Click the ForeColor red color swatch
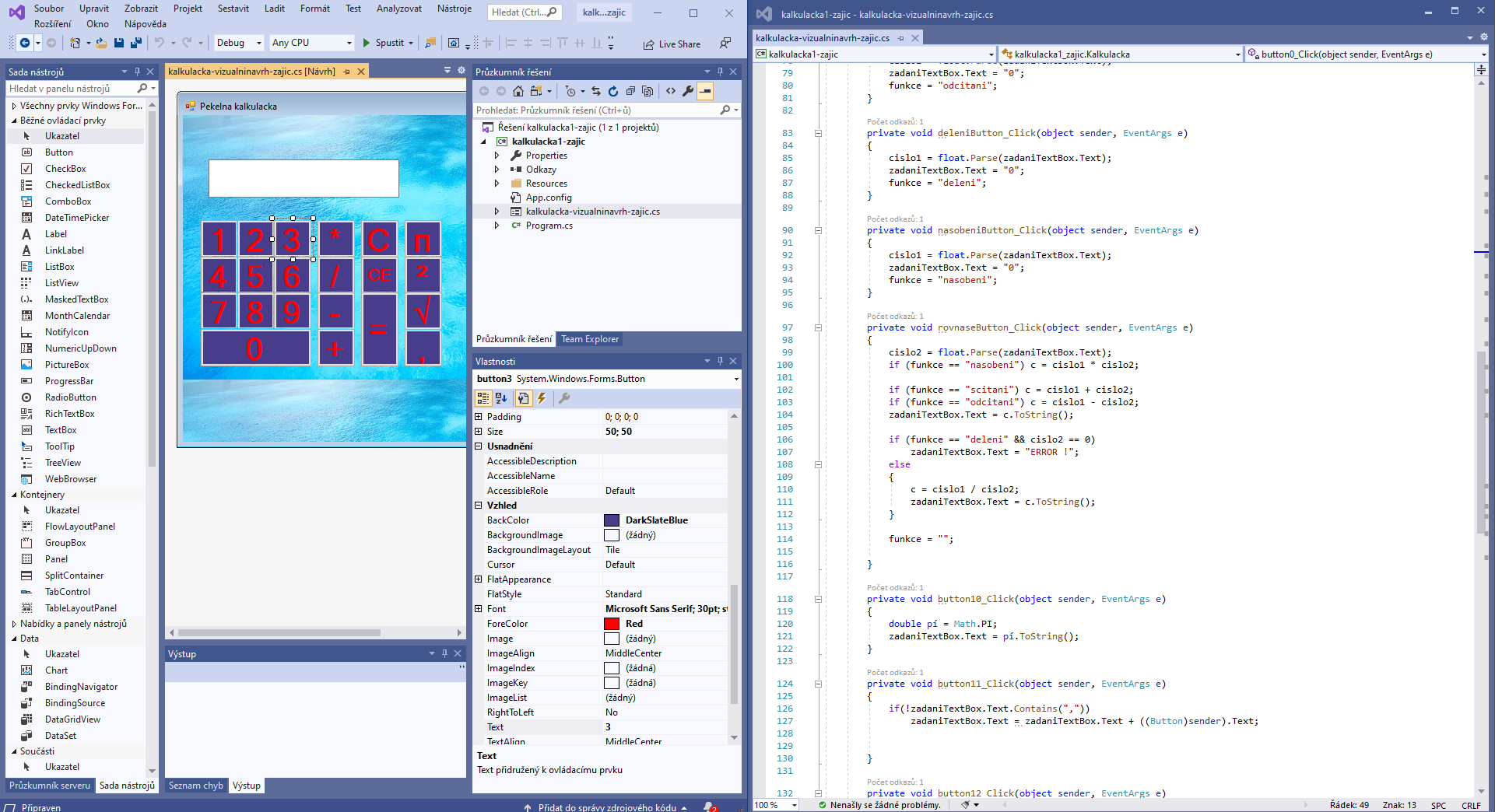This screenshot has height=812, width=1495. (x=612, y=624)
